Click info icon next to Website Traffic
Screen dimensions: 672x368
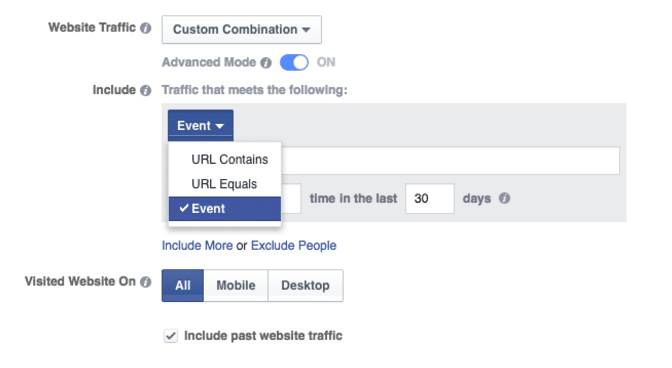tap(146, 28)
